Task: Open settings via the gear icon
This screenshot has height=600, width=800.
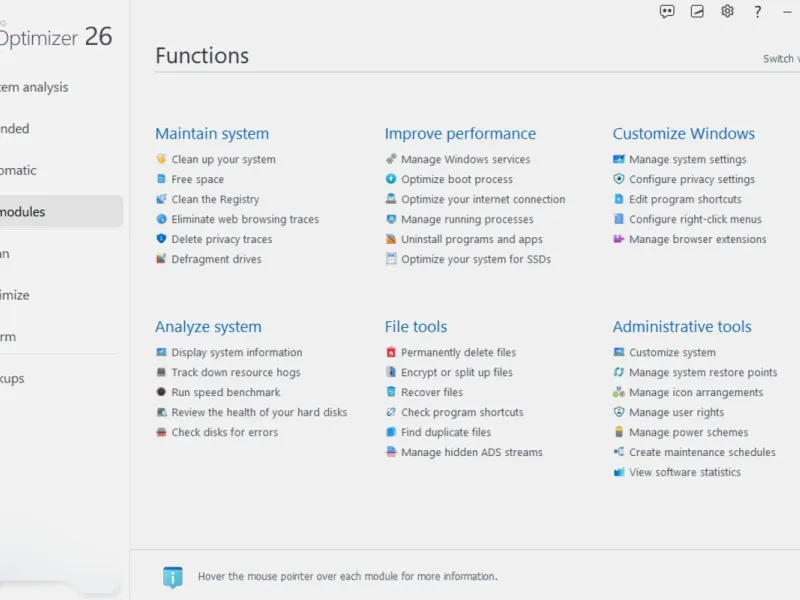Action: (x=727, y=12)
